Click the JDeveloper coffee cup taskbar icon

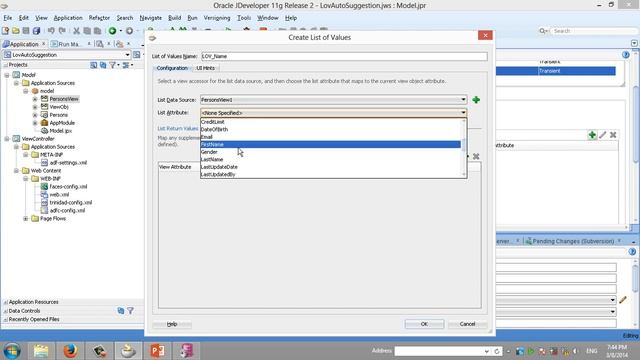pos(128,351)
